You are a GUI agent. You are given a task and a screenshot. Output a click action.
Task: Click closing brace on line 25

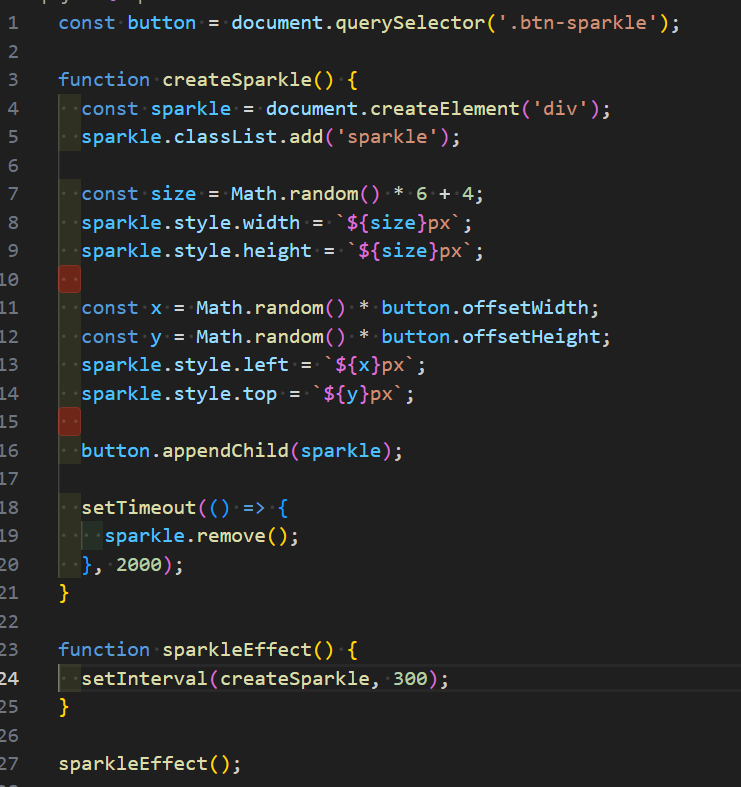[64, 707]
